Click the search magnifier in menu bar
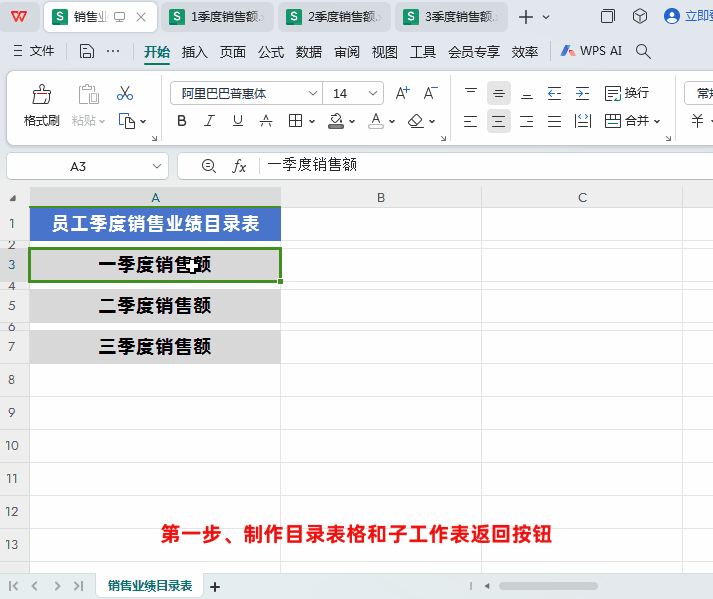The image size is (713, 599). pos(644,52)
